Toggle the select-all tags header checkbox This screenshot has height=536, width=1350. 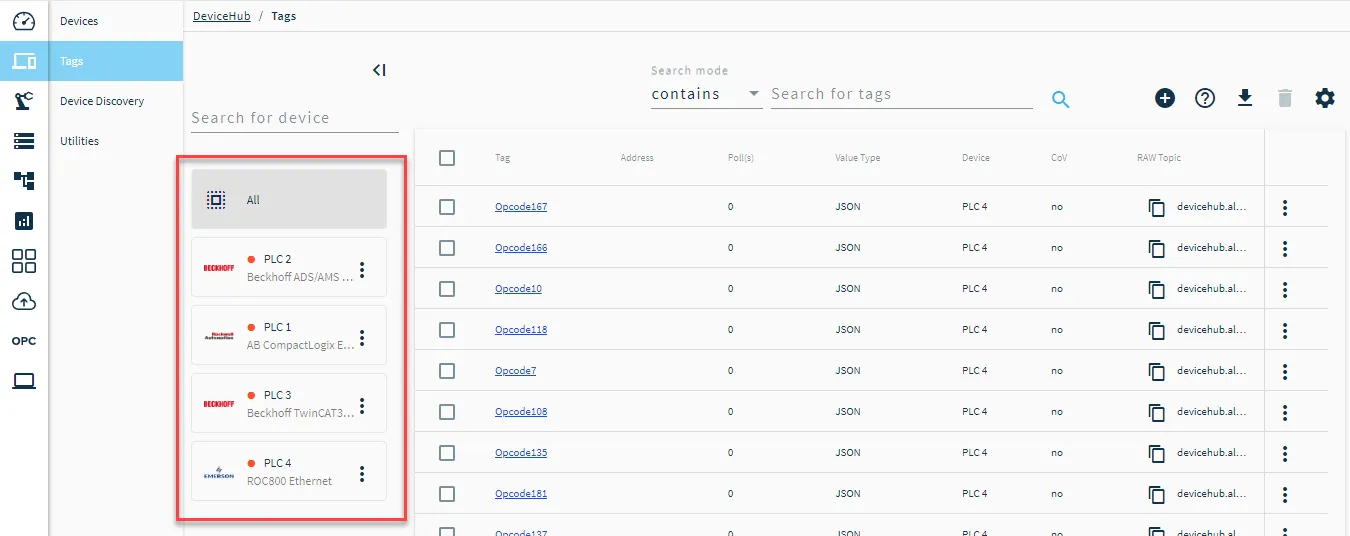click(447, 158)
